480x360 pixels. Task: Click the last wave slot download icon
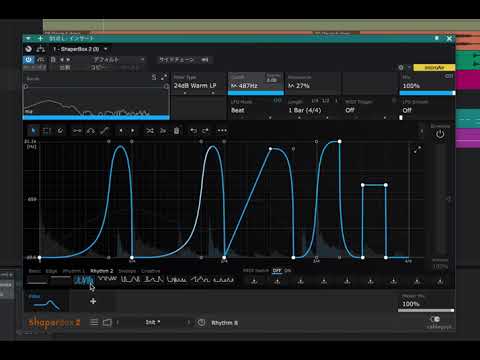click(440, 282)
